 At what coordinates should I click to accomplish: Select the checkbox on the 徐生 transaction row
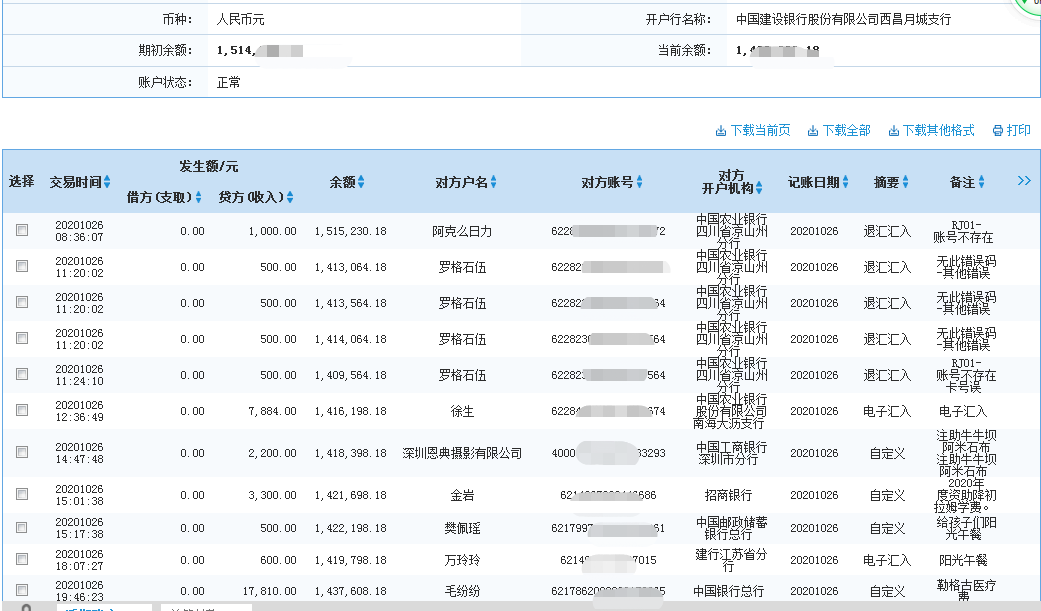[22, 410]
